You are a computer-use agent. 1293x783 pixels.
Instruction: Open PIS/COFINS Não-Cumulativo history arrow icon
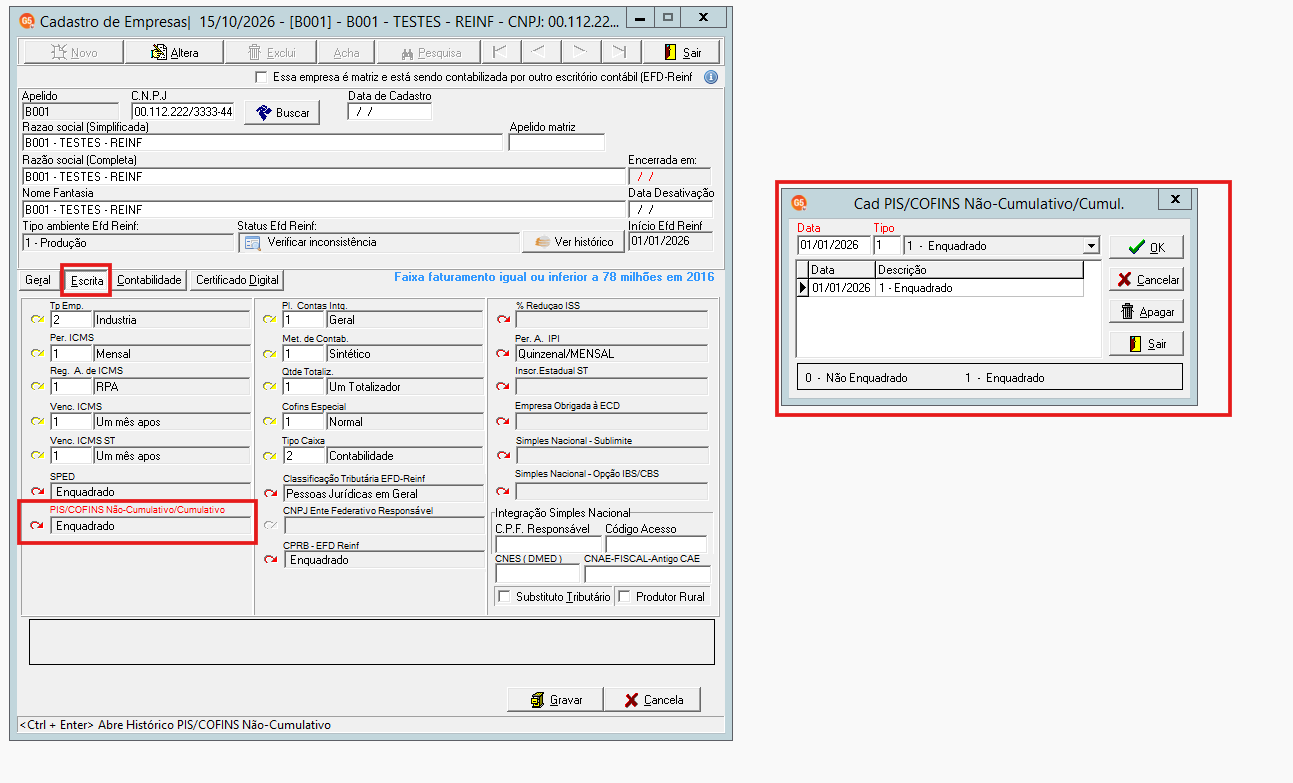tap(38, 526)
